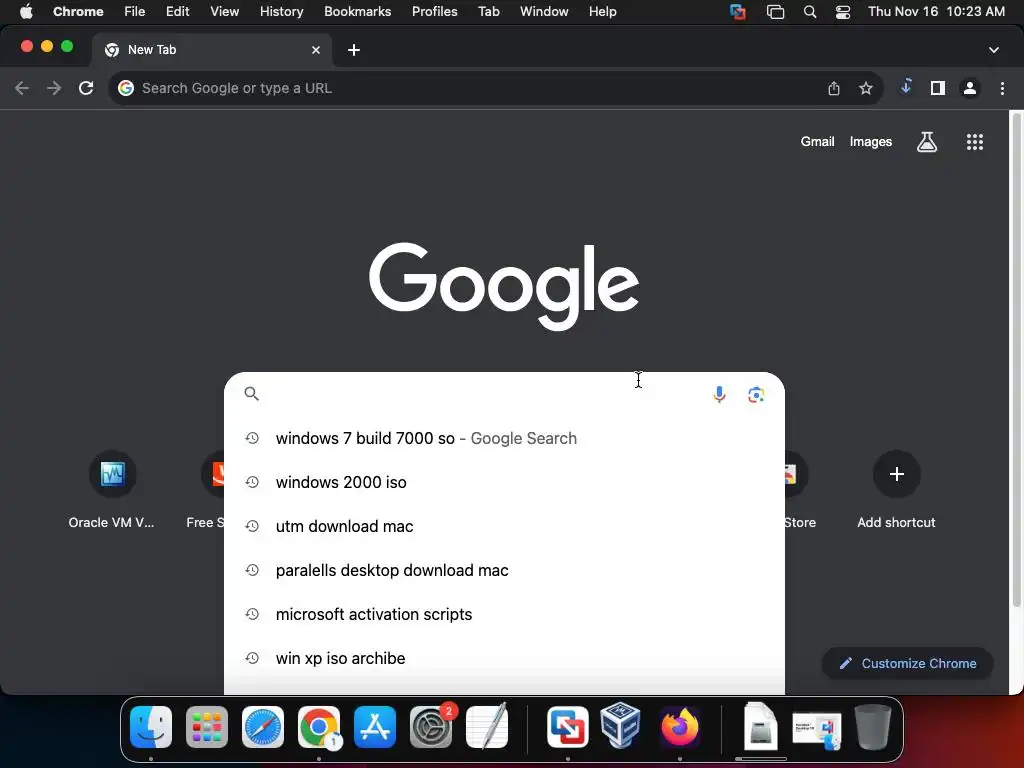Open the Oracle VM VirtualBox shortcut
Screen dimensions: 1024x768
112,490
